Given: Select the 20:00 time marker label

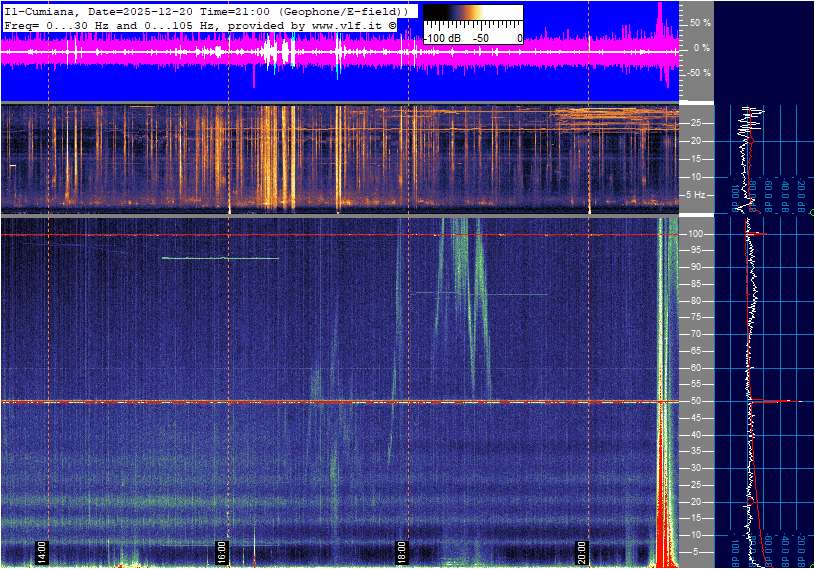Looking at the screenshot, I should 582,553.
